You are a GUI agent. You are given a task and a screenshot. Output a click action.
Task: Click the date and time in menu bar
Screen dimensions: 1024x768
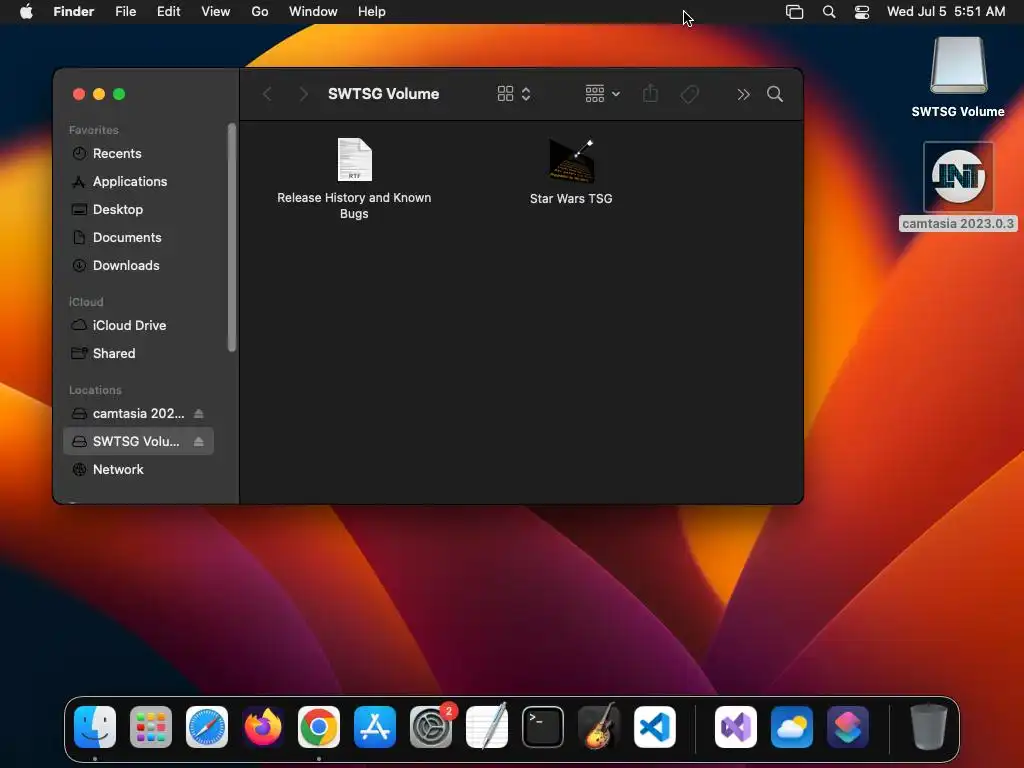coord(946,12)
